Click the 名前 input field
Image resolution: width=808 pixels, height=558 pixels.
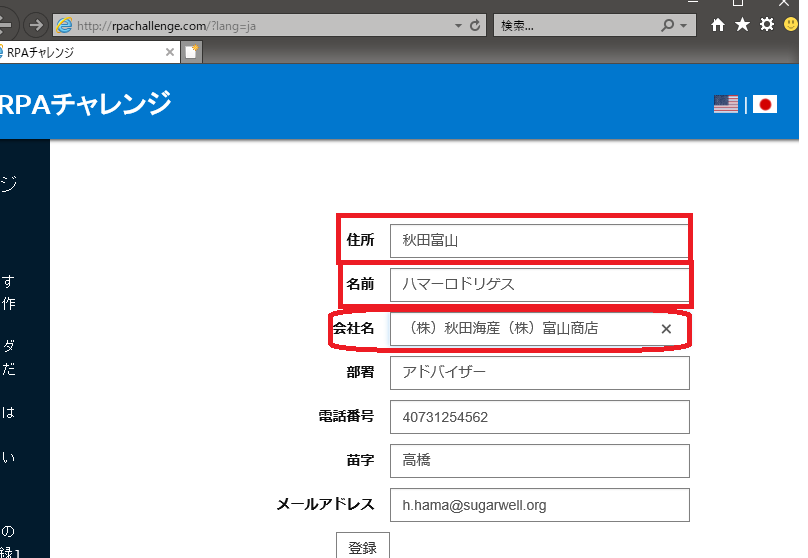point(540,284)
